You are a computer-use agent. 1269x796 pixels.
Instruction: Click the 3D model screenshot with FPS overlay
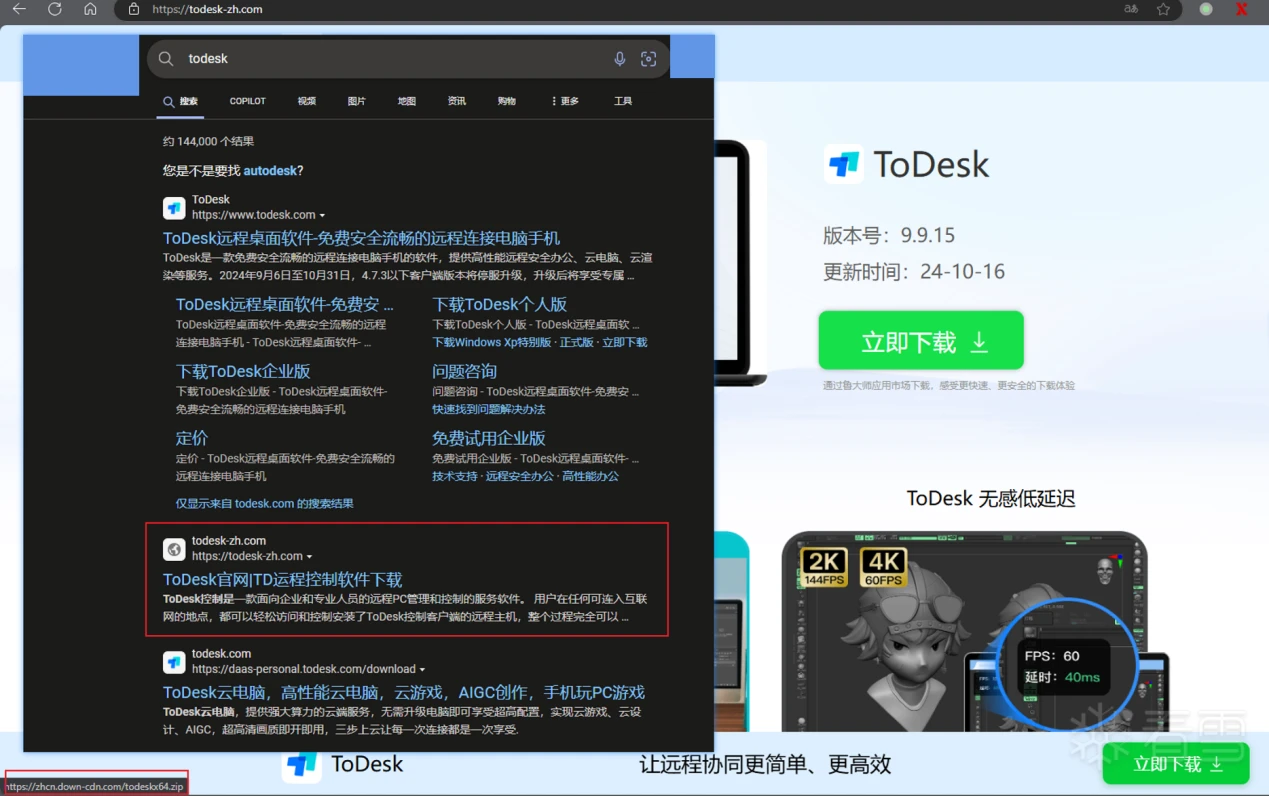(965, 630)
